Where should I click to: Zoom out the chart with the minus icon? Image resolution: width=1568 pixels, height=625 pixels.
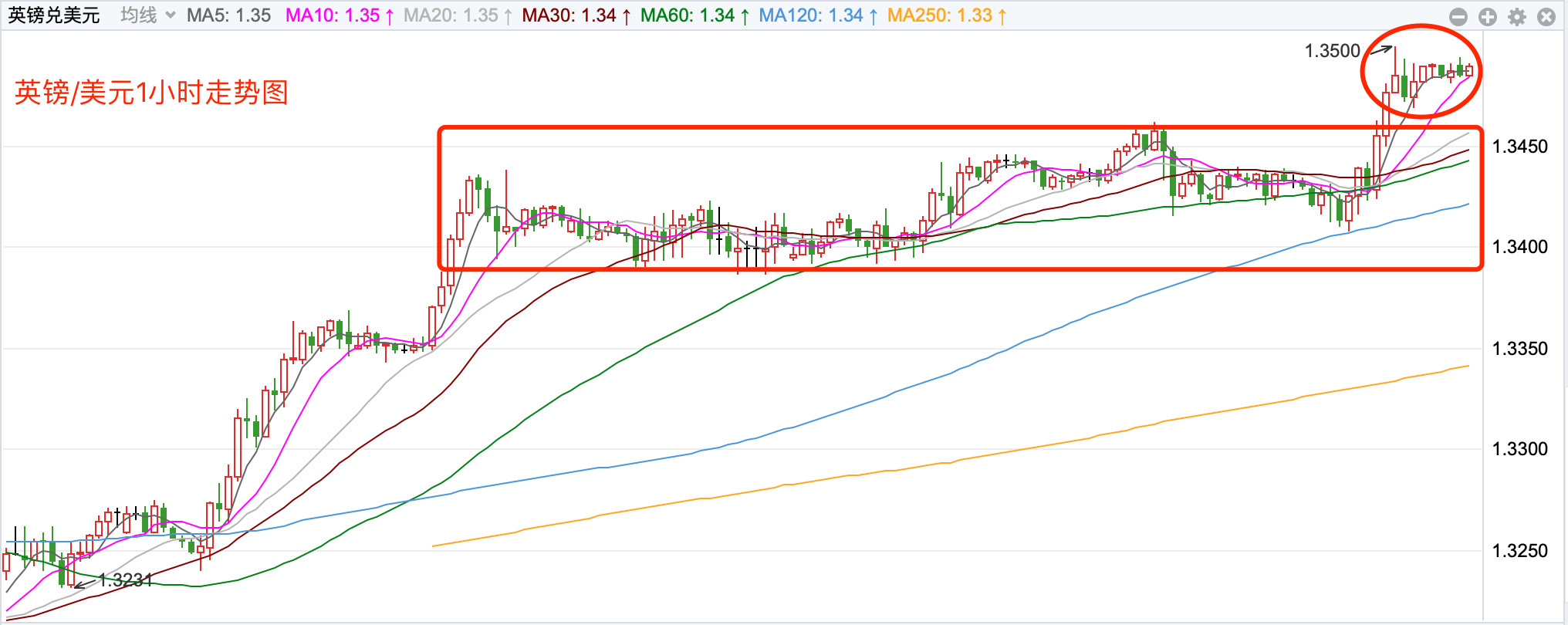pos(1458,17)
